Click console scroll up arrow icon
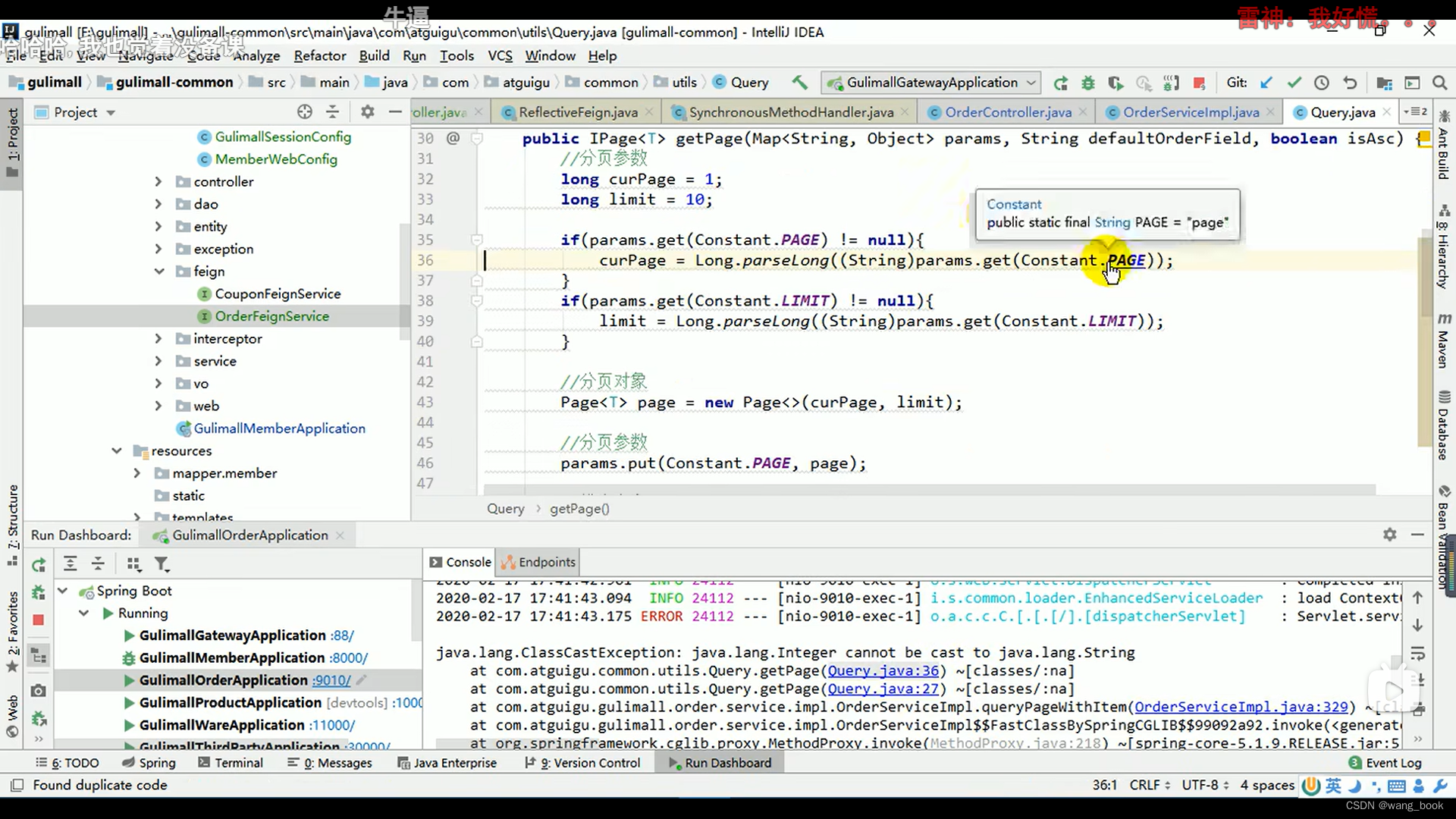The image size is (1456, 819). pyautogui.click(x=1417, y=598)
